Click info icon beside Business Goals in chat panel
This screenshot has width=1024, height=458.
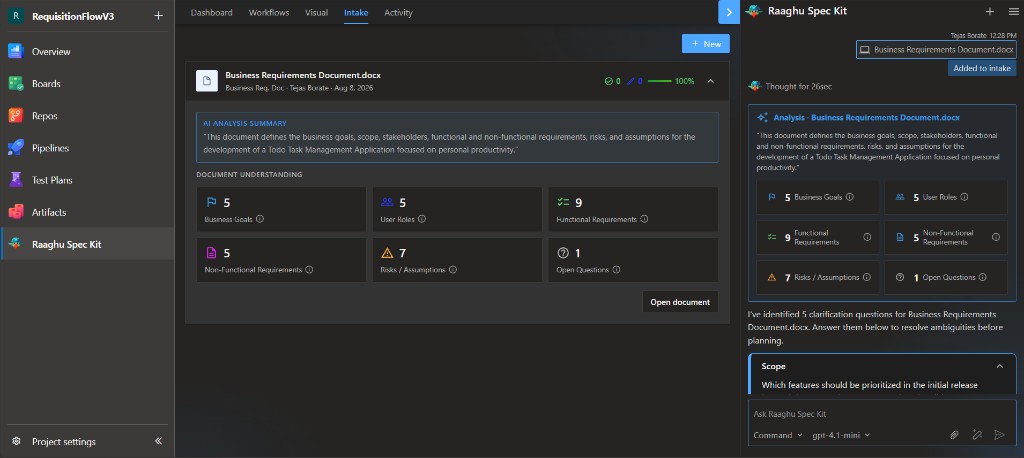tap(850, 197)
